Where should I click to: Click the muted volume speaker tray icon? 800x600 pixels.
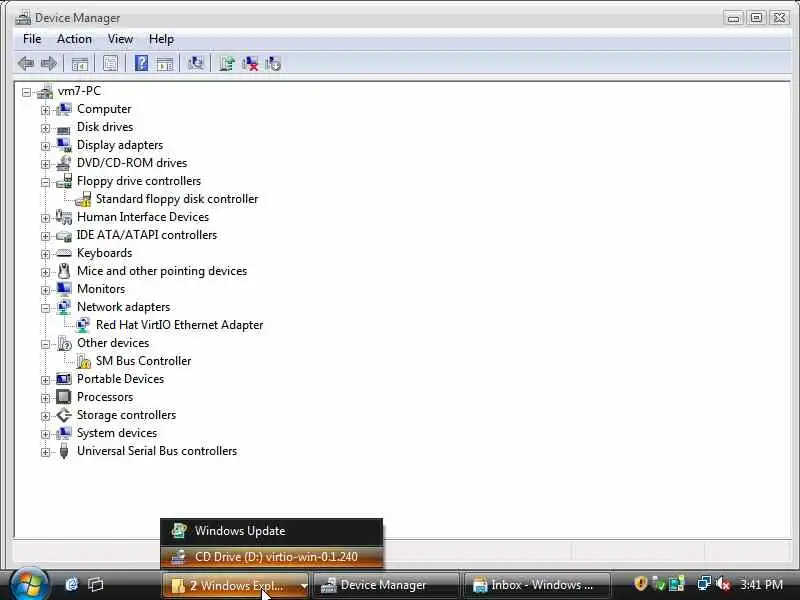click(x=723, y=584)
